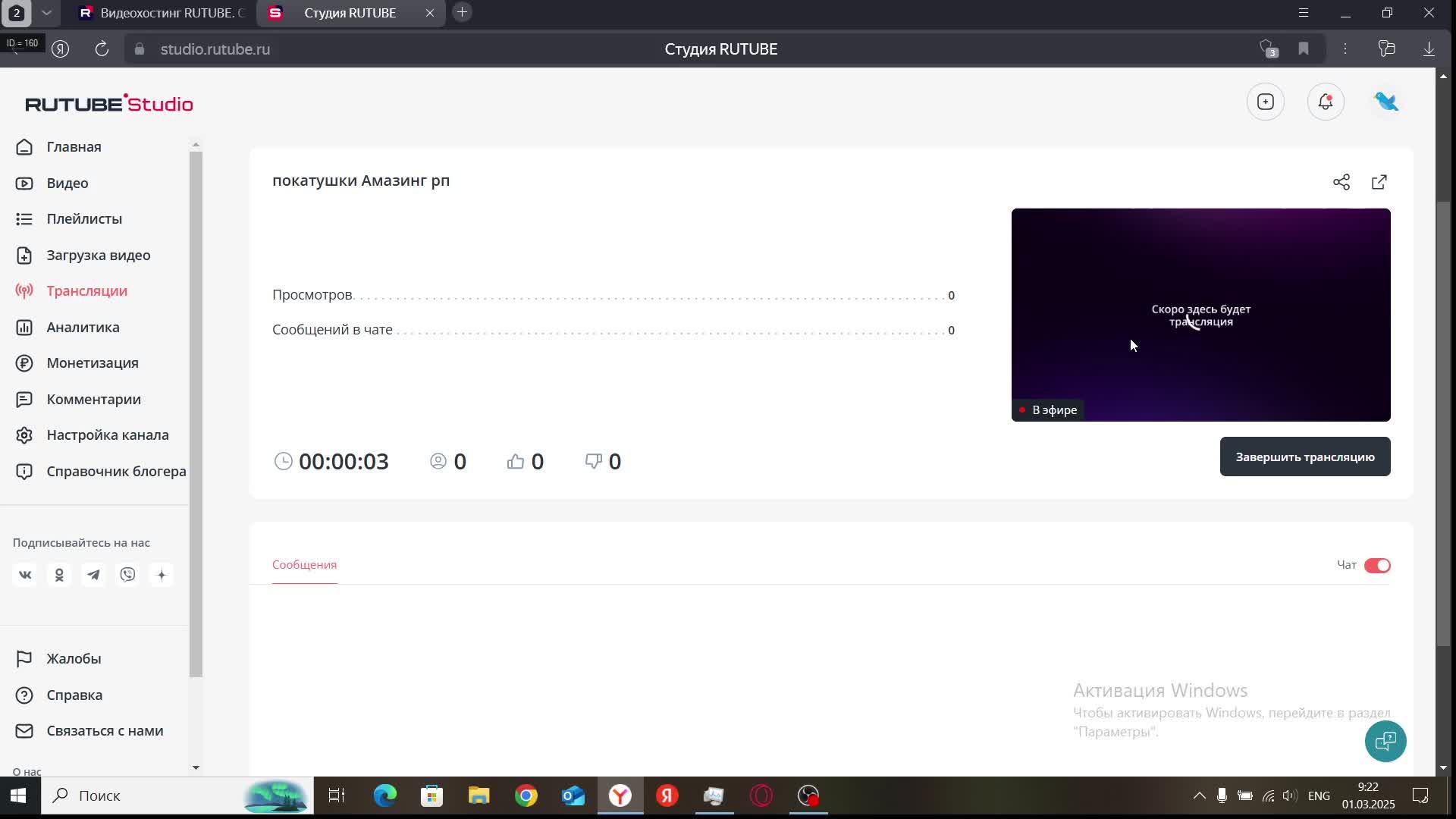The width and height of the screenshot is (1456, 819).
Task: Toggle the Чат switch off
Action: tap(1377, 566)
